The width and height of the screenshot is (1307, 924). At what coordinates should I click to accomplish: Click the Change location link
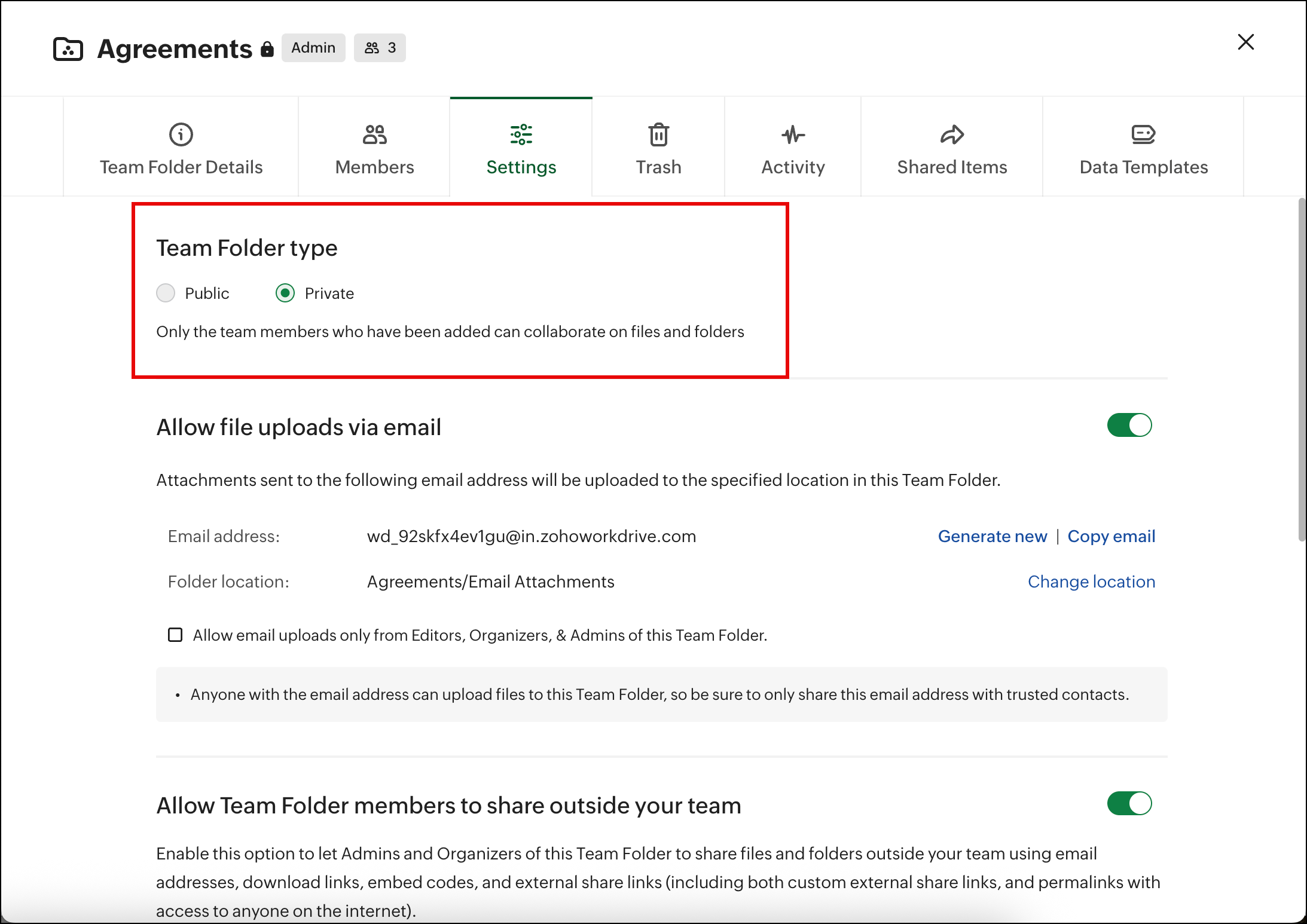click(1091, 582)
